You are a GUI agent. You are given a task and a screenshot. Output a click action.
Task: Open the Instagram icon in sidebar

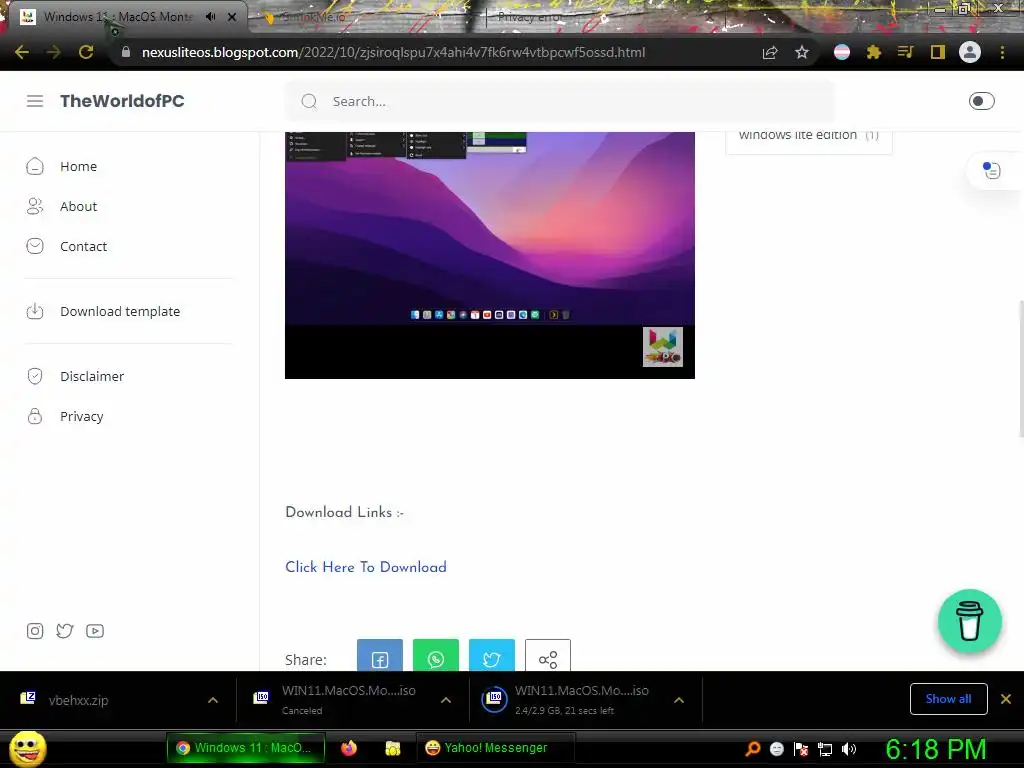point(35,631)
